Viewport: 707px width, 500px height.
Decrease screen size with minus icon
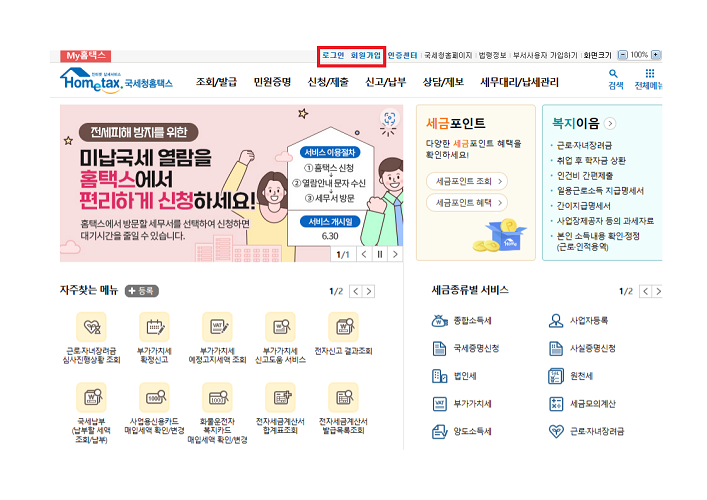[x=622, y=55]
